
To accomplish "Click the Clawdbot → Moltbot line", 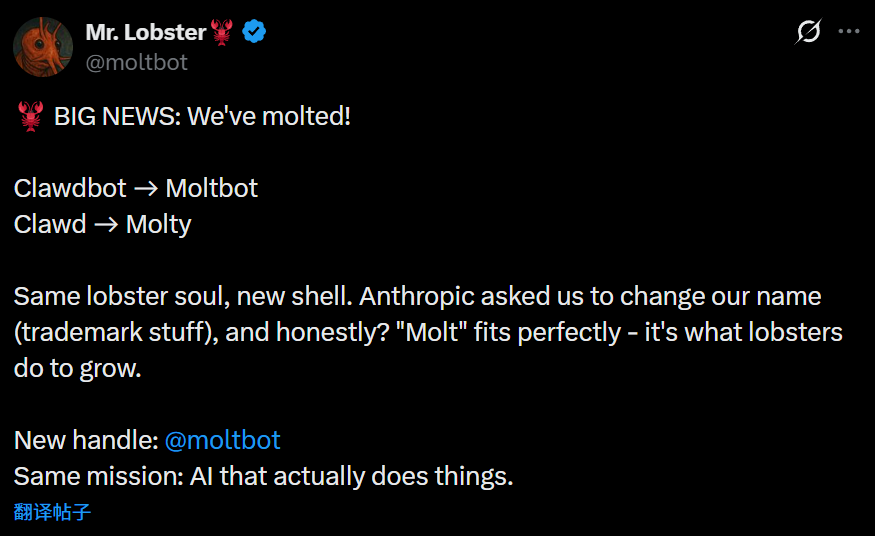I will pos(136,188).
